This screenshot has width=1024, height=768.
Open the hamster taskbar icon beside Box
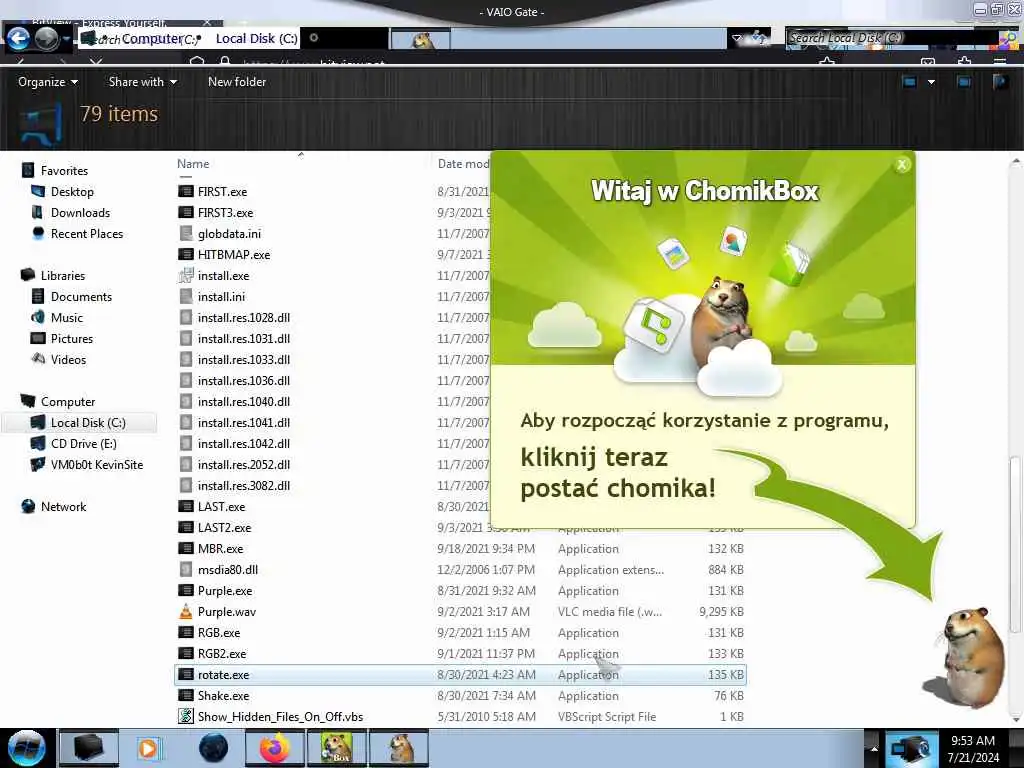pyautogui.click(x=399, y=748)
